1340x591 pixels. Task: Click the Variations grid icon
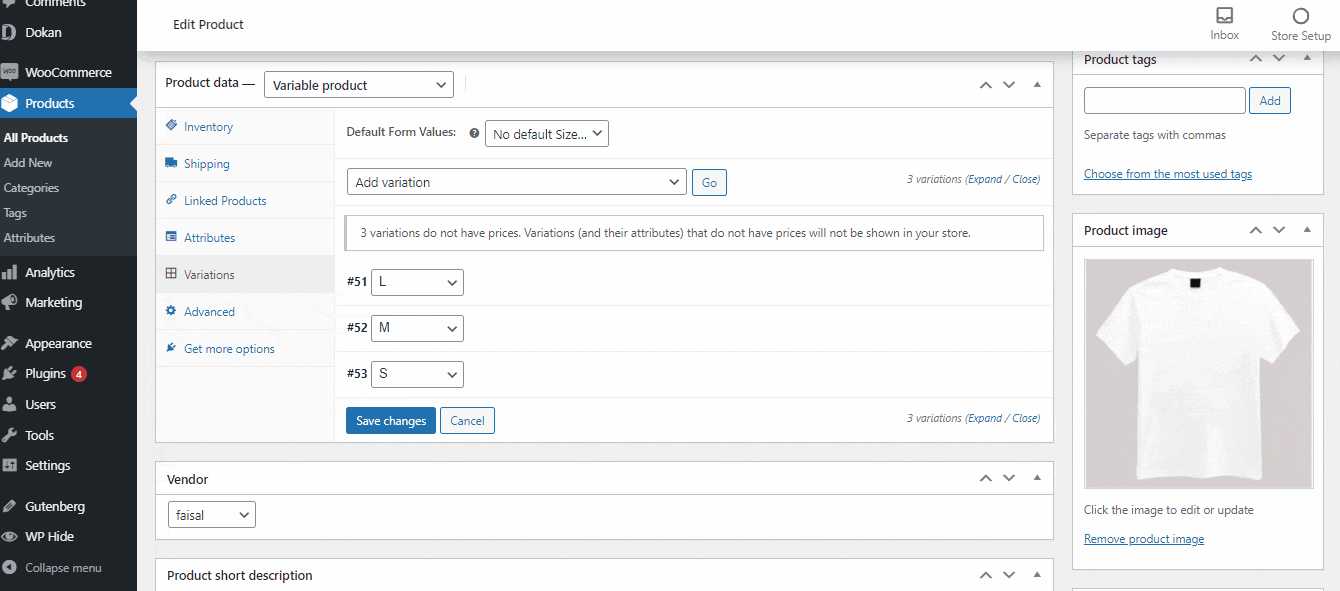click(x=171, y=274)
